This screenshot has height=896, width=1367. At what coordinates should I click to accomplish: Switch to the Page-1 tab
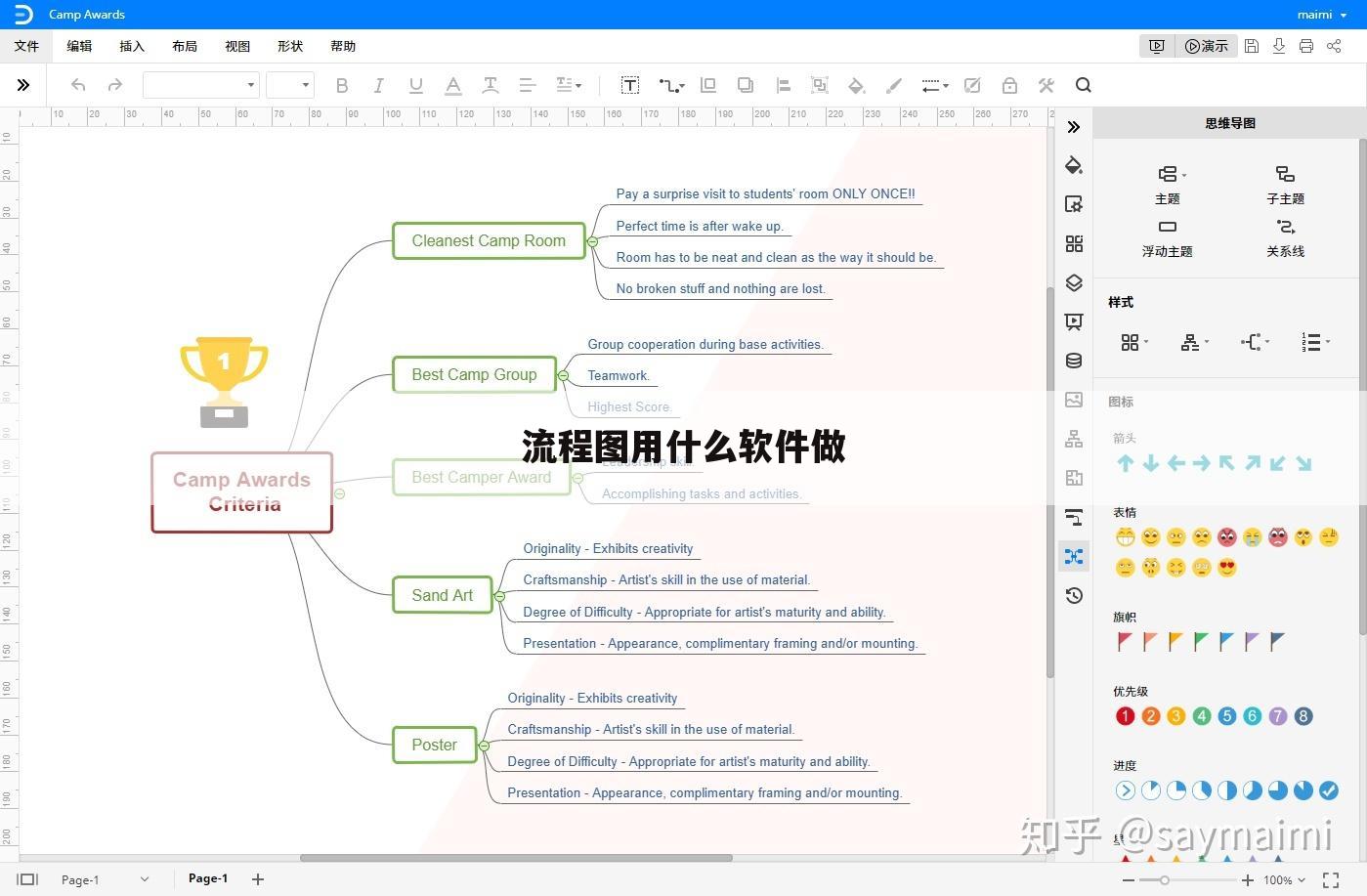208,878
